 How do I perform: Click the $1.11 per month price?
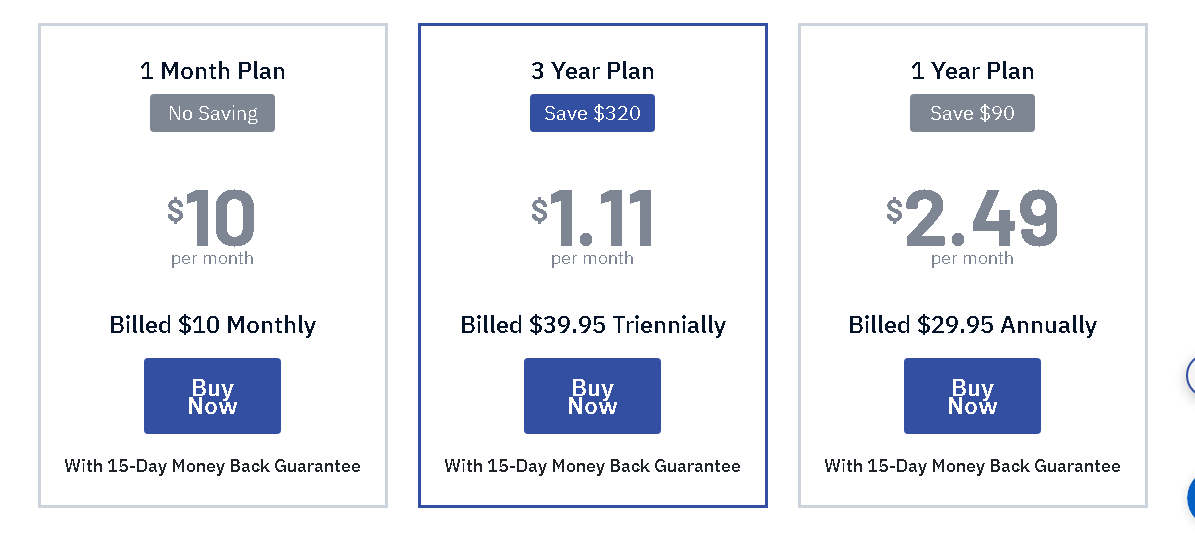[x=592, y=222]
